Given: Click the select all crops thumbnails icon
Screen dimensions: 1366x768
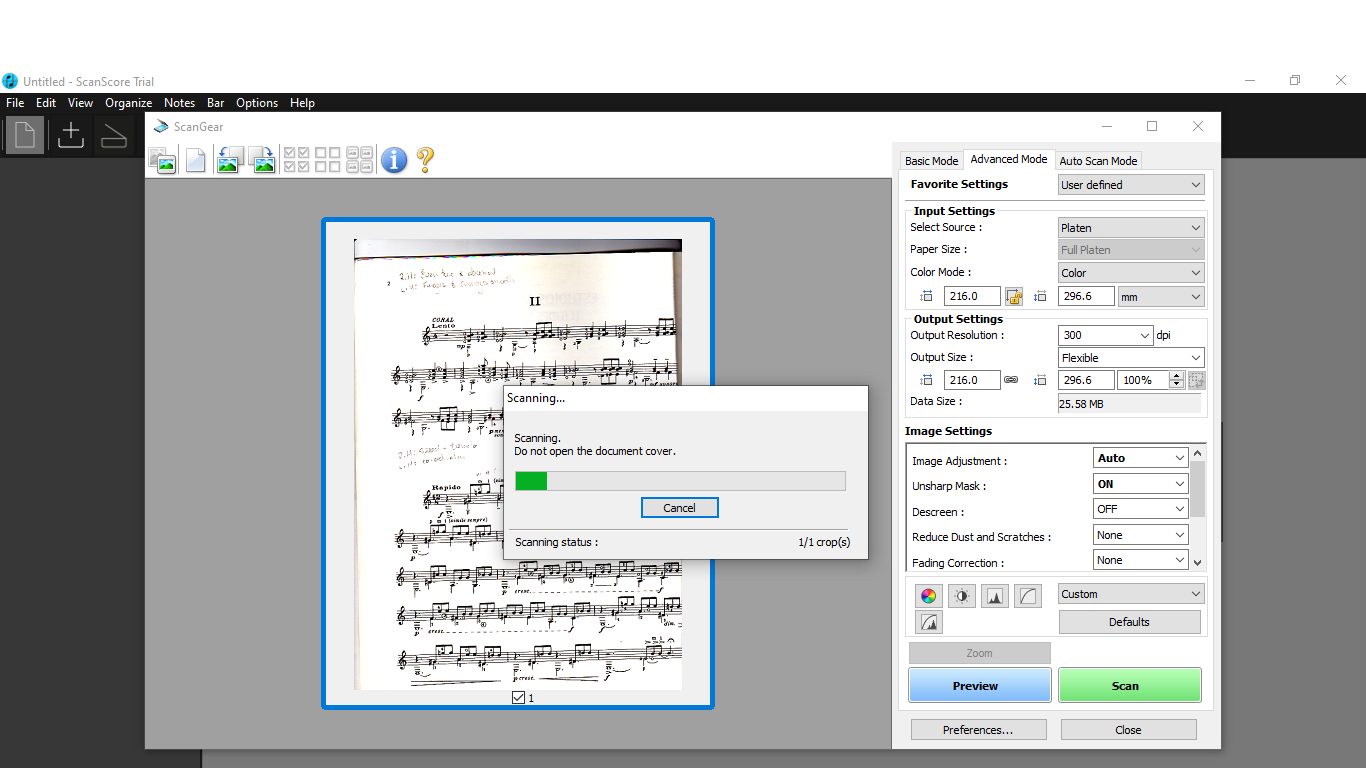Looking at the screenshot, I should coord(360,160).
